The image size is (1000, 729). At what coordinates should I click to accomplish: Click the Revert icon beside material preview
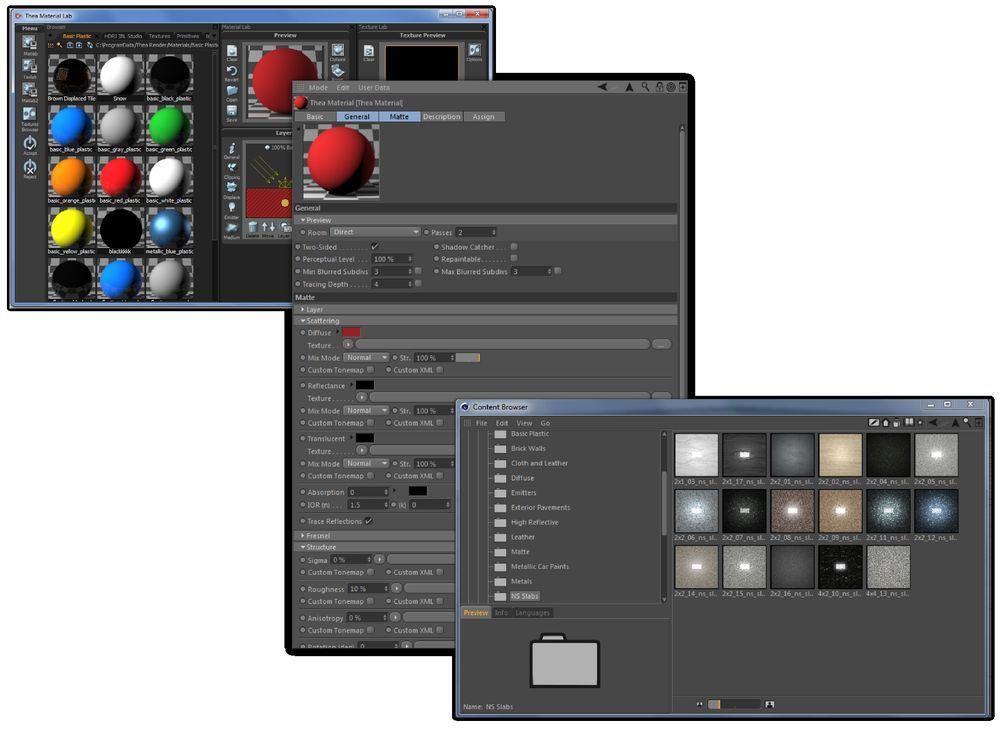[232, 71]
